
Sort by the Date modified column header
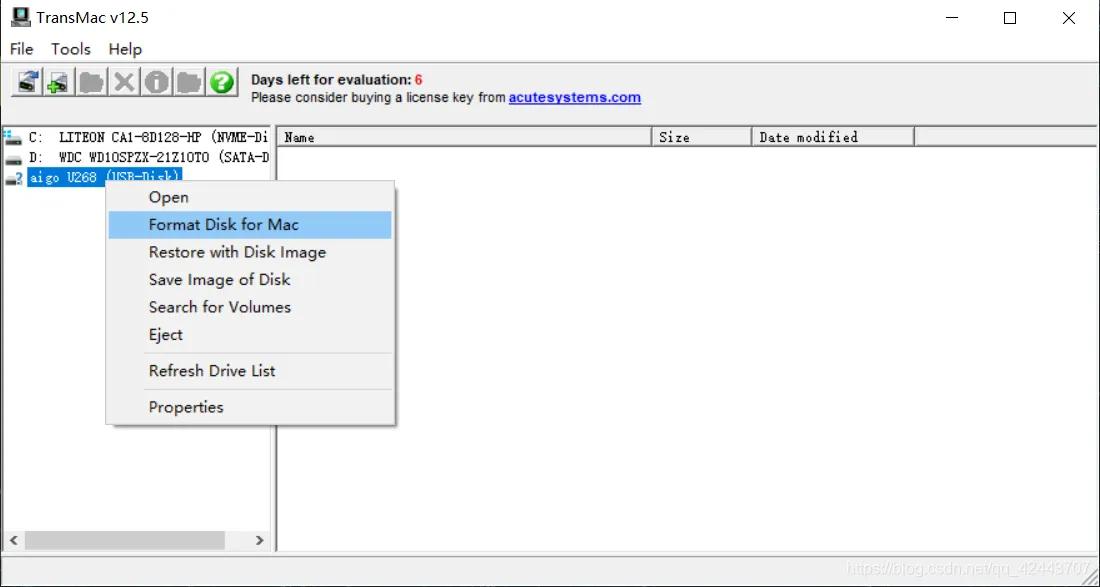(833, 137)
